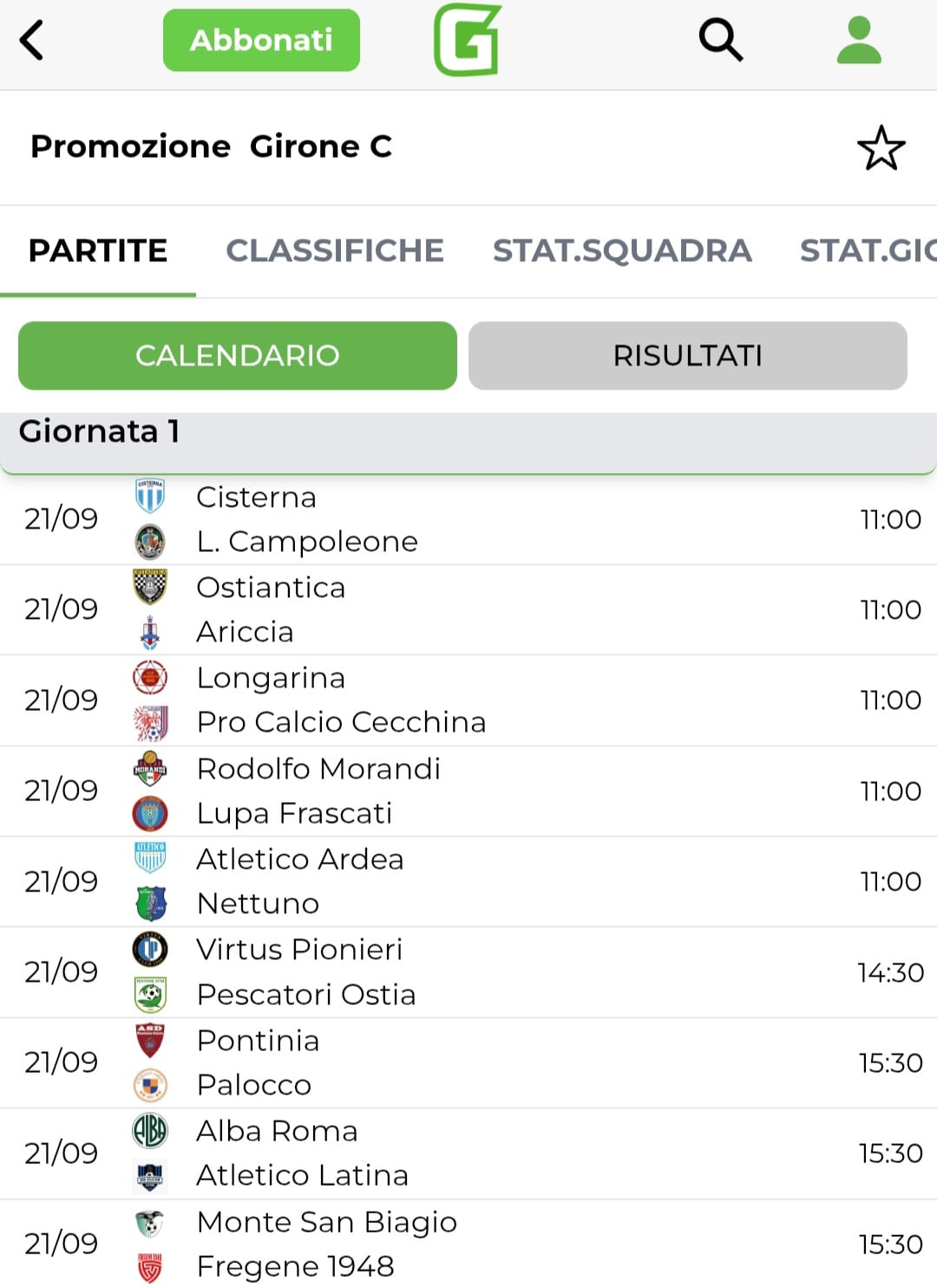The width and height of the screenshot is (937, 1288).
Task: Click the Ostiantica checkered crest
Action: 150,587
